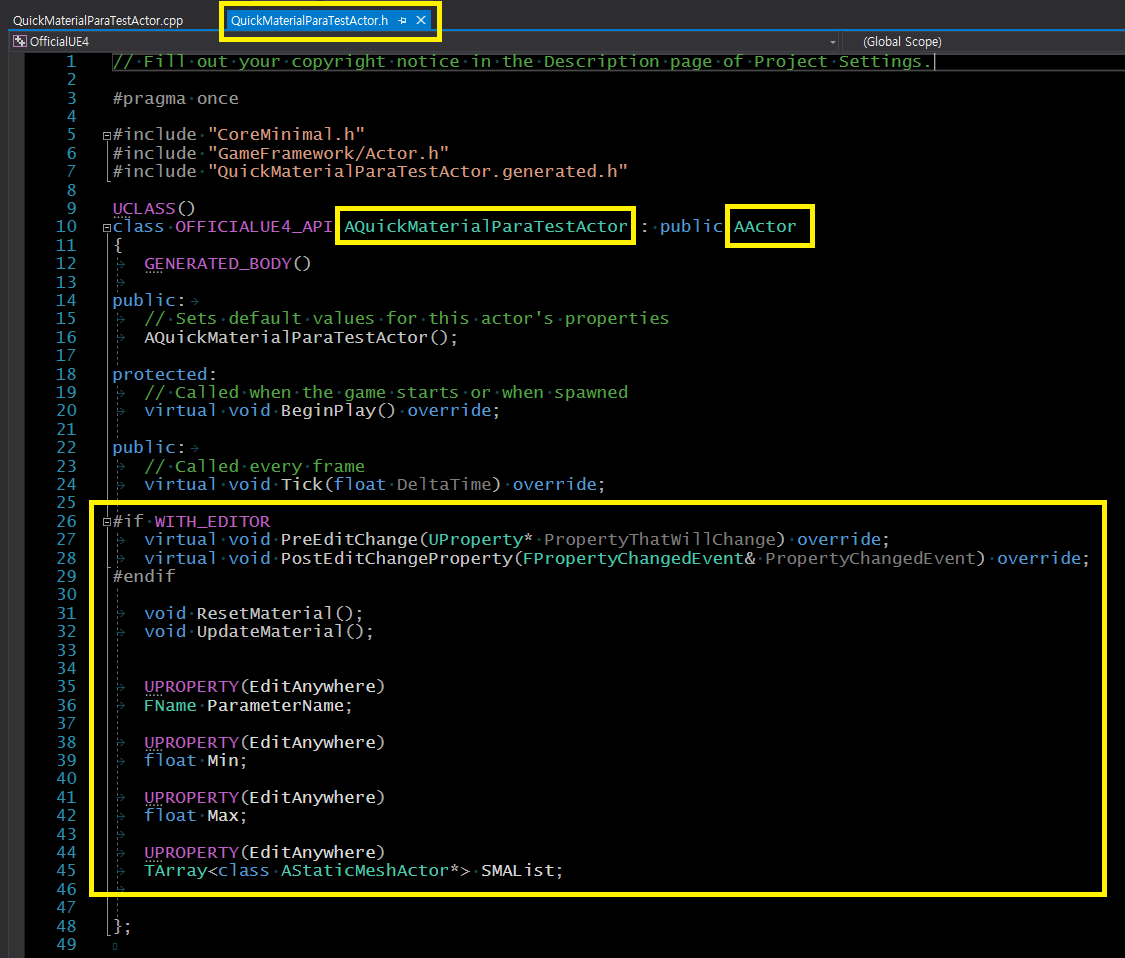The width and height of the screenshot is (1125, 958).
Task: Click the UCLASS() macro
Action: tap(154, 208)
